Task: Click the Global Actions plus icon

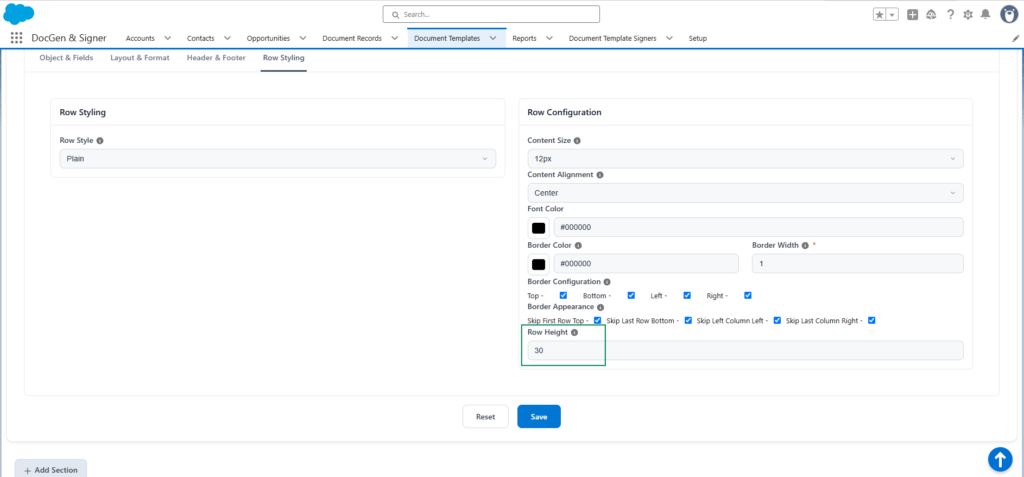Action: pyautogui.click(x=913, y=14)
